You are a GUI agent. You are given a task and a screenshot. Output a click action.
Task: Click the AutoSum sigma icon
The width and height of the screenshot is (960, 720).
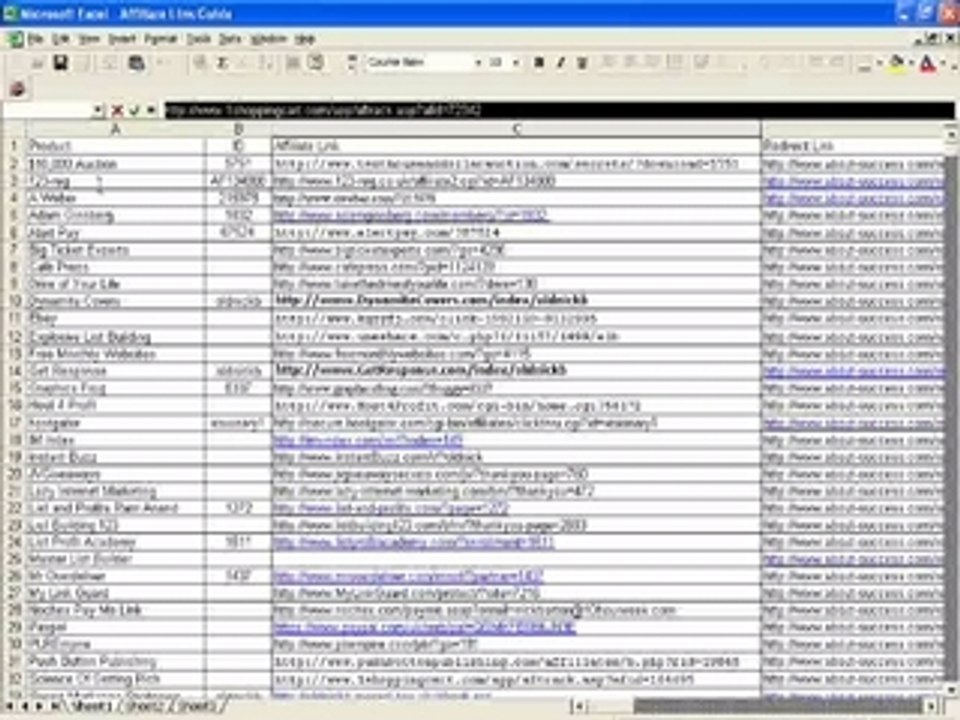[x=223, y=62]
